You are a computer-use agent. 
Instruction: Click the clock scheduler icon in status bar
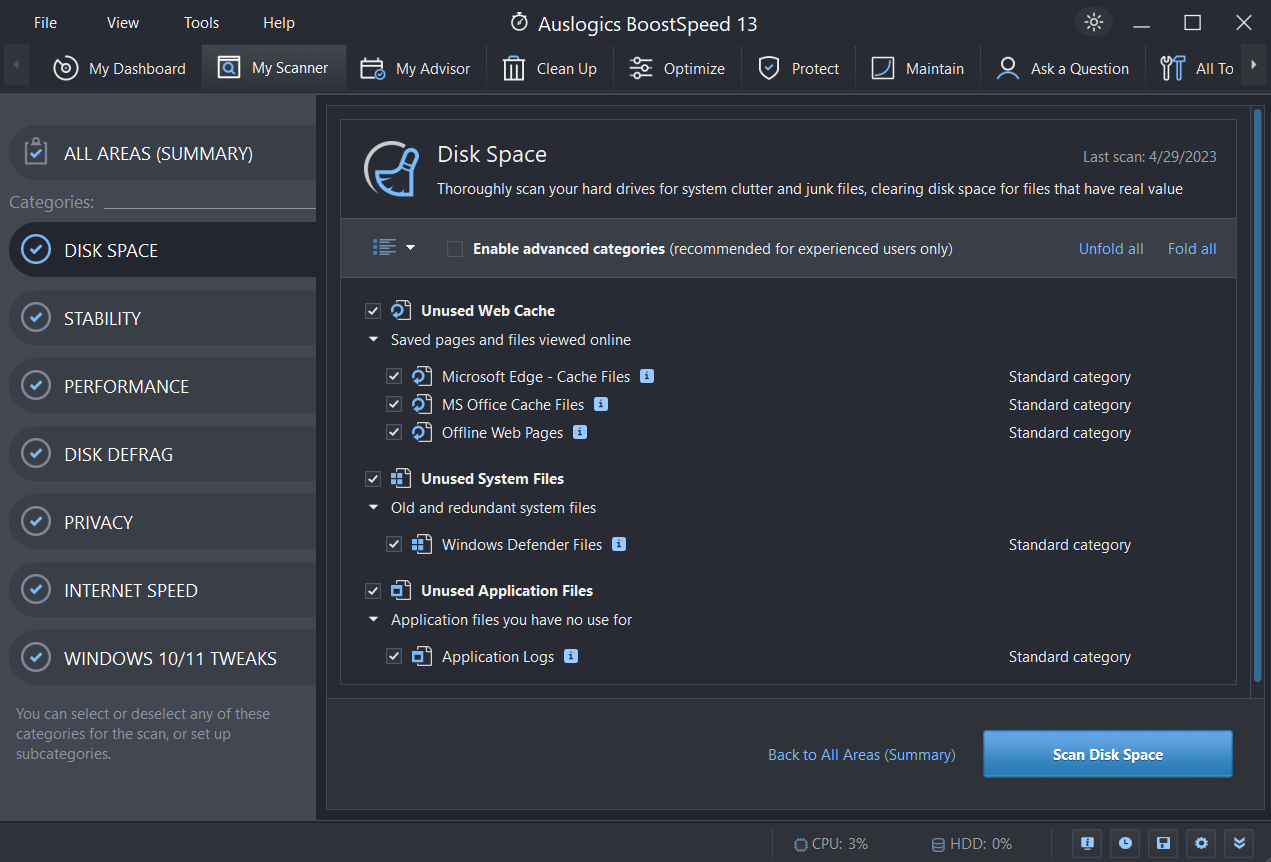coord(1125,843)
